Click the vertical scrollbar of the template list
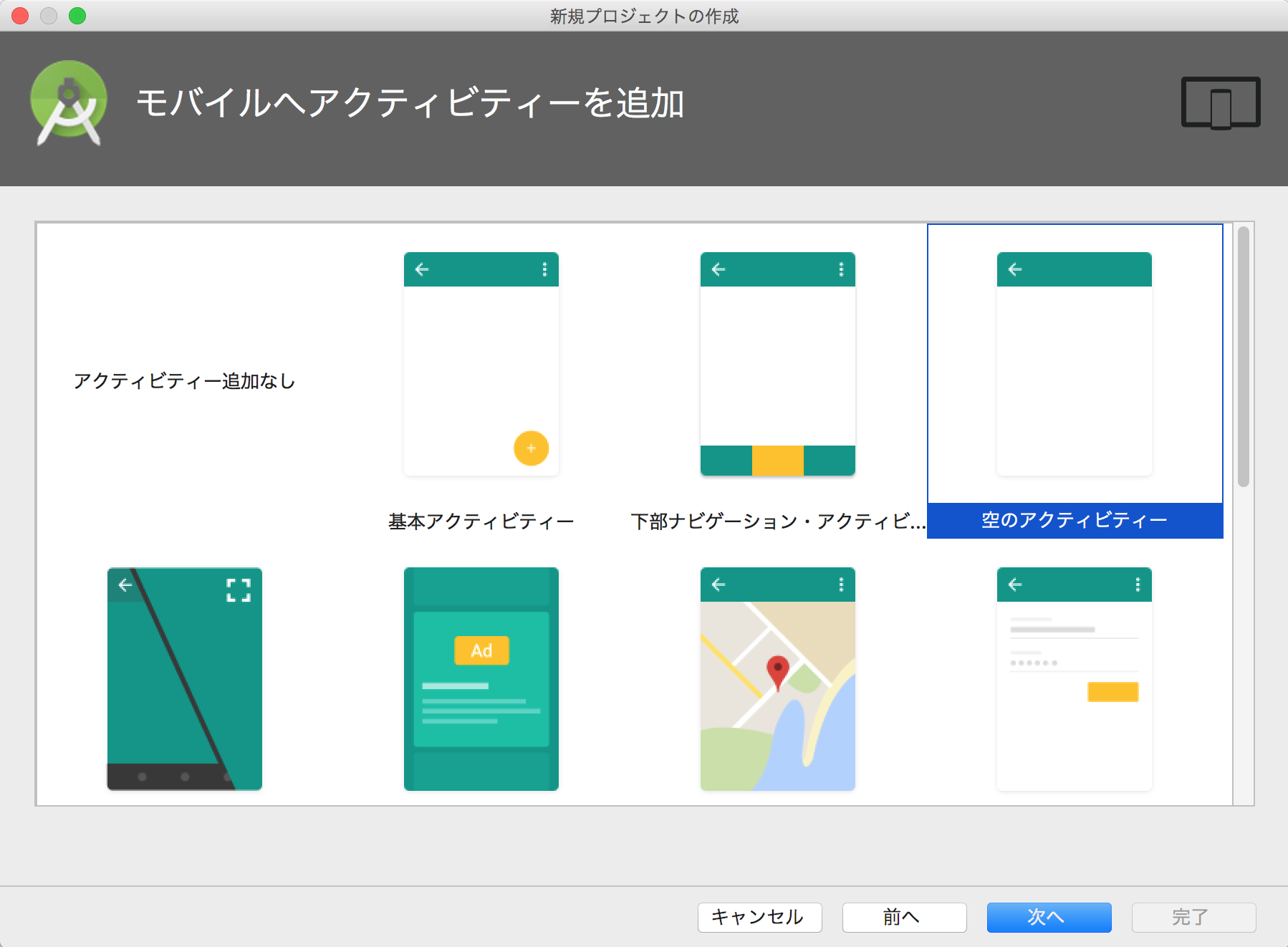Image resolution: width=1288 pixels, height=947 pixels. (x=1244, y=357)
